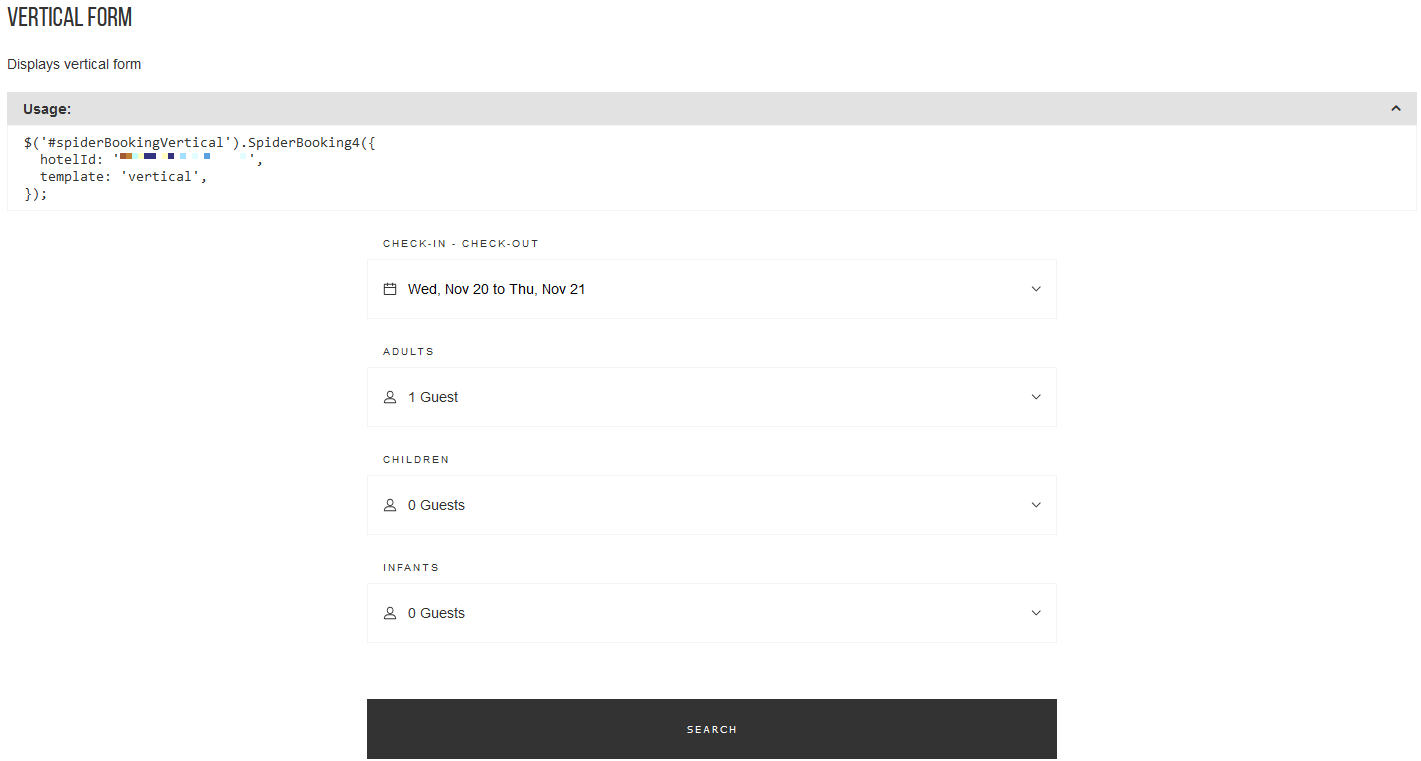The image size is (1421, 761).
Task: Expand the check-in date chevron
Action: (1036, 289)
